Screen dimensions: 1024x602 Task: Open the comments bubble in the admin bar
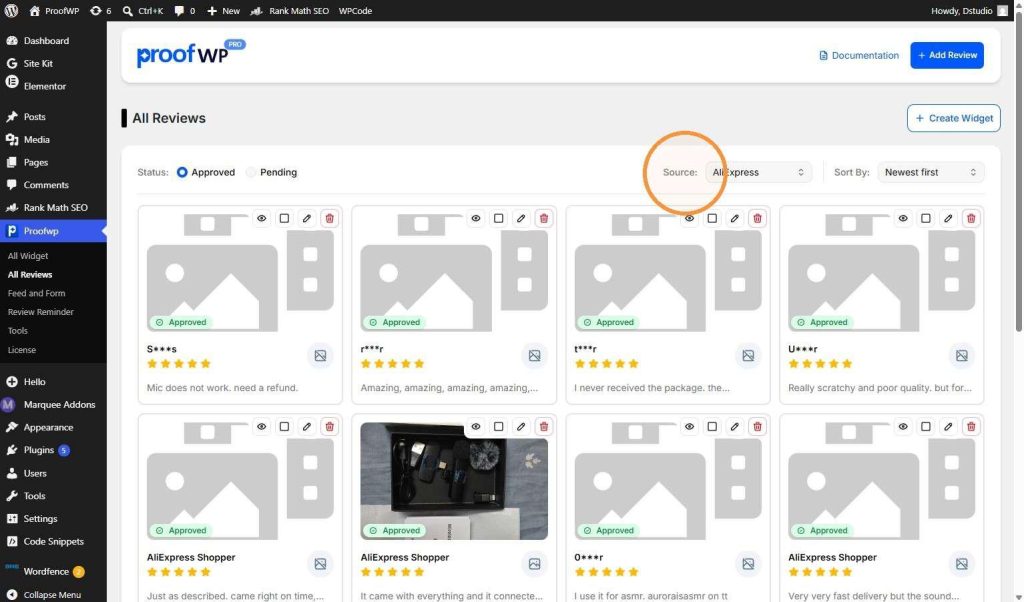point(185,10)
